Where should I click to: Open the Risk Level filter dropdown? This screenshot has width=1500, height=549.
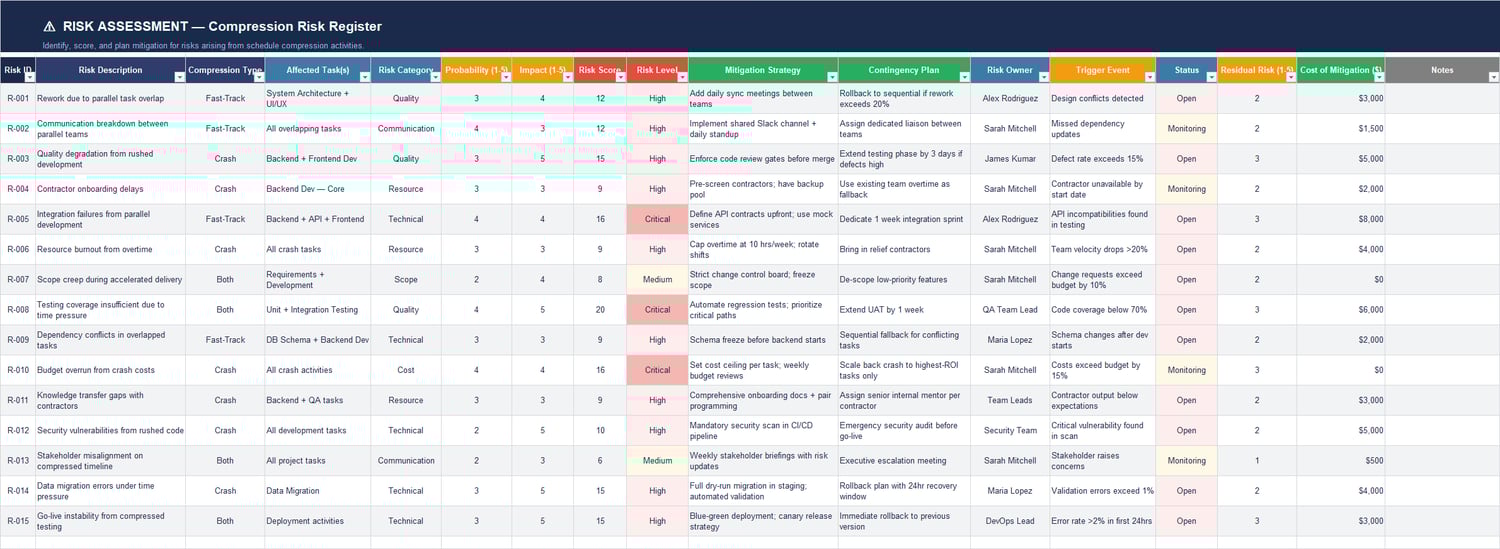point(682,76)
